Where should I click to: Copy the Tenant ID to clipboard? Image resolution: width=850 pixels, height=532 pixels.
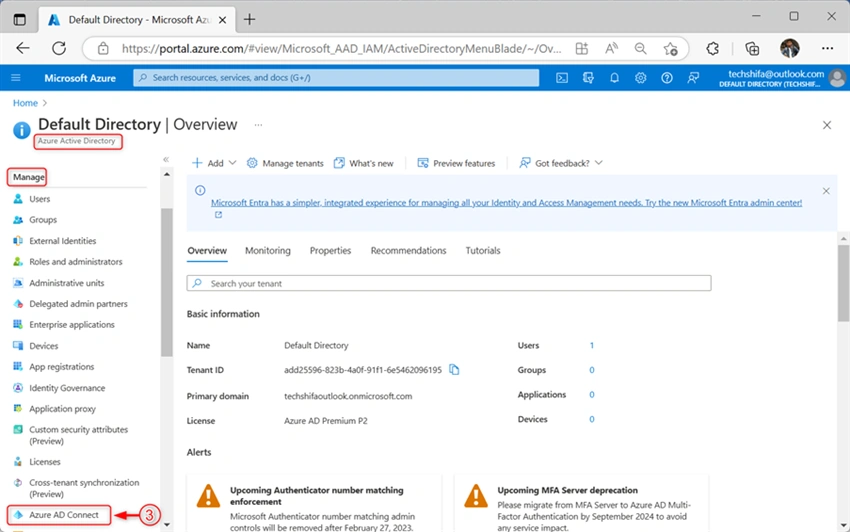[x=454, y=369]
